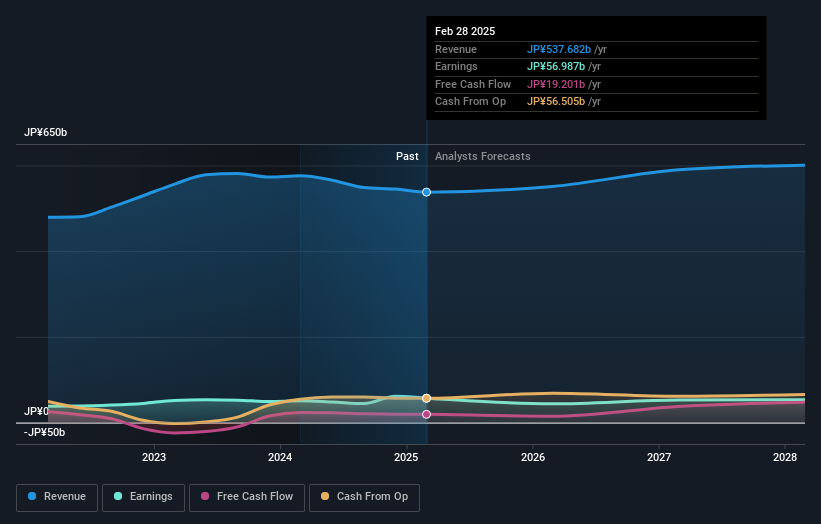Click the 2027 x-axis label
This screenshot has width=821, height=524.
[659, 457]
